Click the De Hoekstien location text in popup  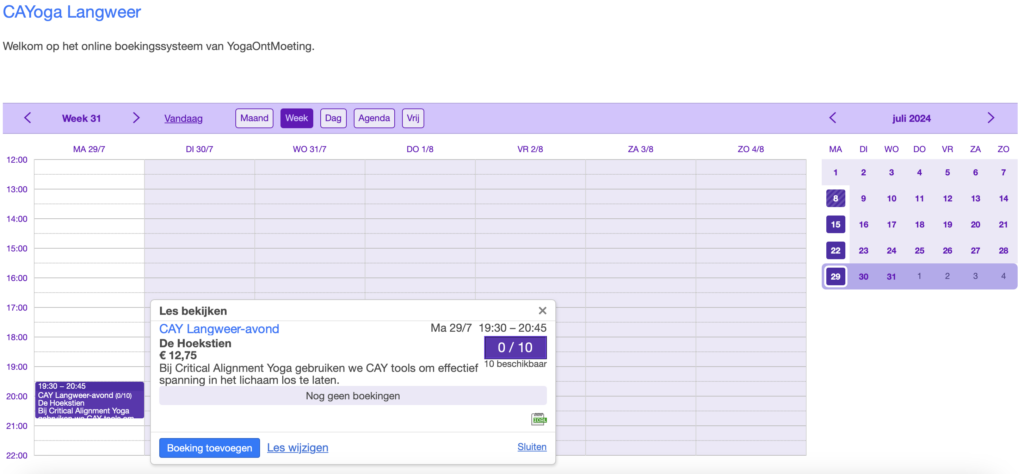tap(195, 343)
